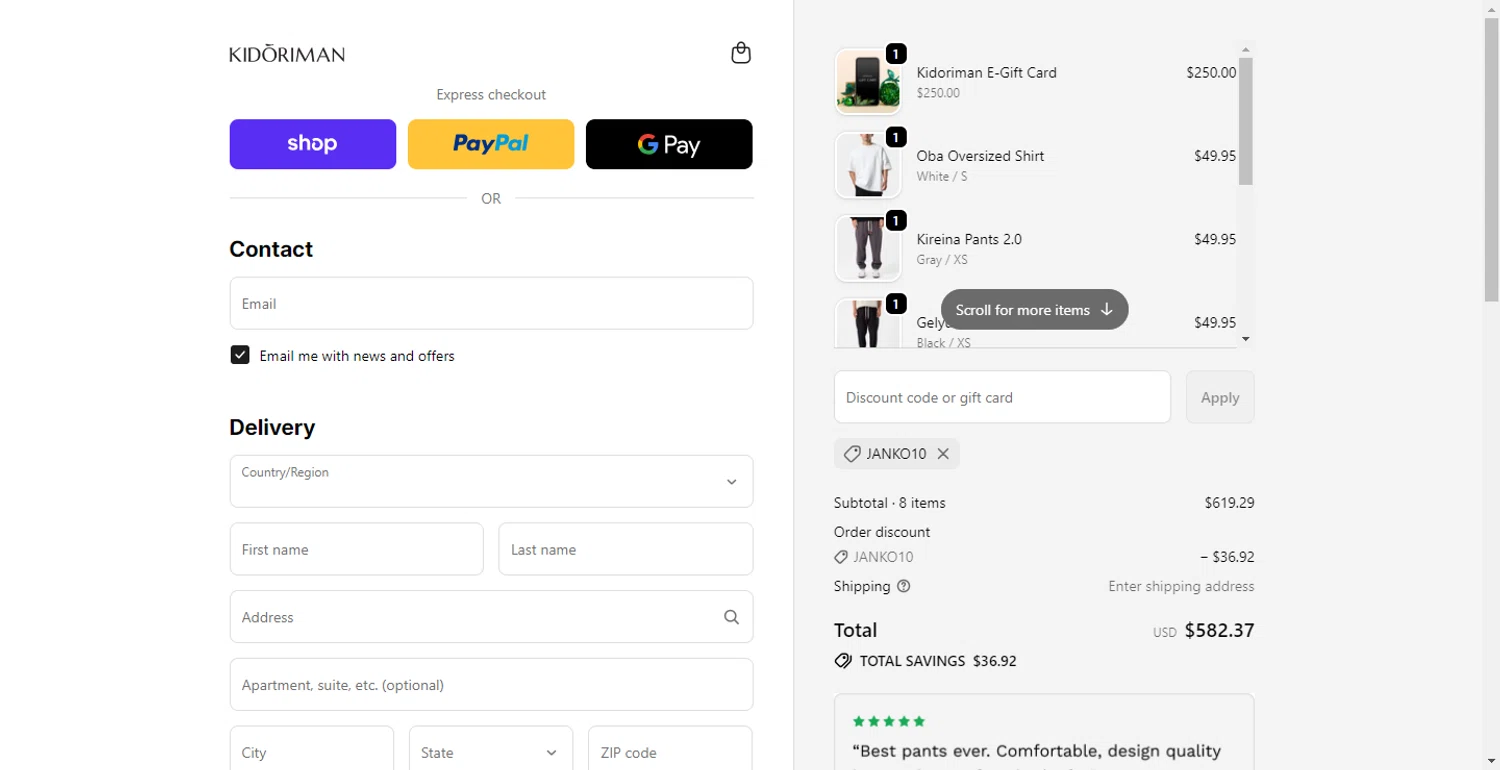The image size is (1500, 770).
Task: Click the Apply discount button
Action: (1220, 397)
